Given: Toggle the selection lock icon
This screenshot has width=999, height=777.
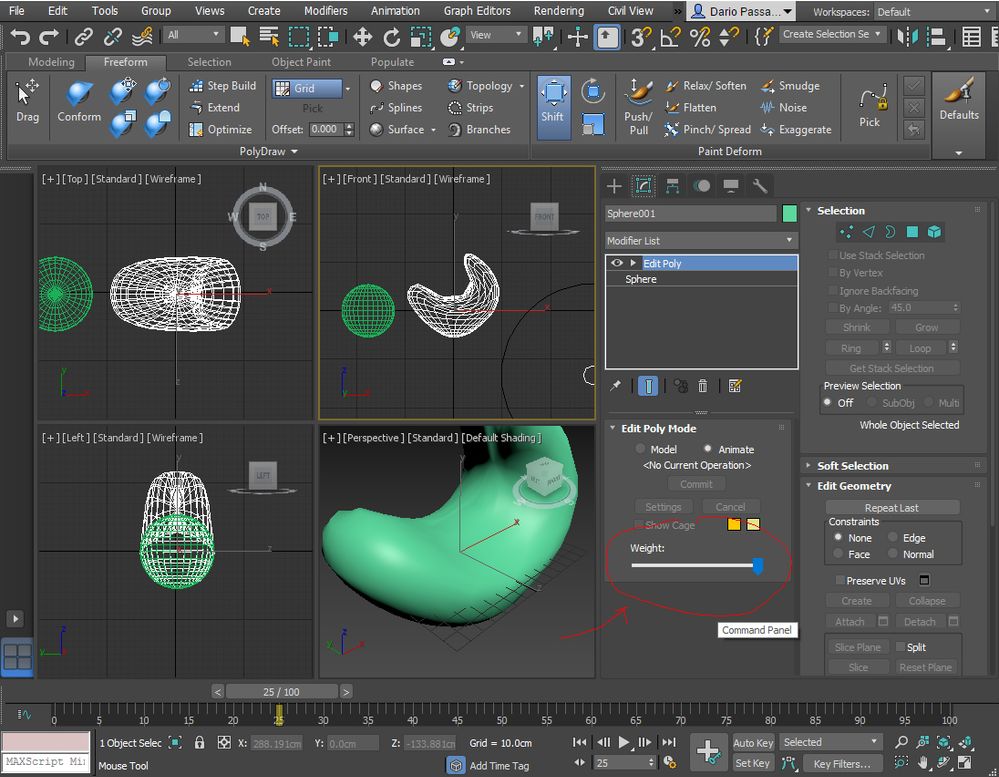Looking at the screenshot, I should (x=199, y=743).
